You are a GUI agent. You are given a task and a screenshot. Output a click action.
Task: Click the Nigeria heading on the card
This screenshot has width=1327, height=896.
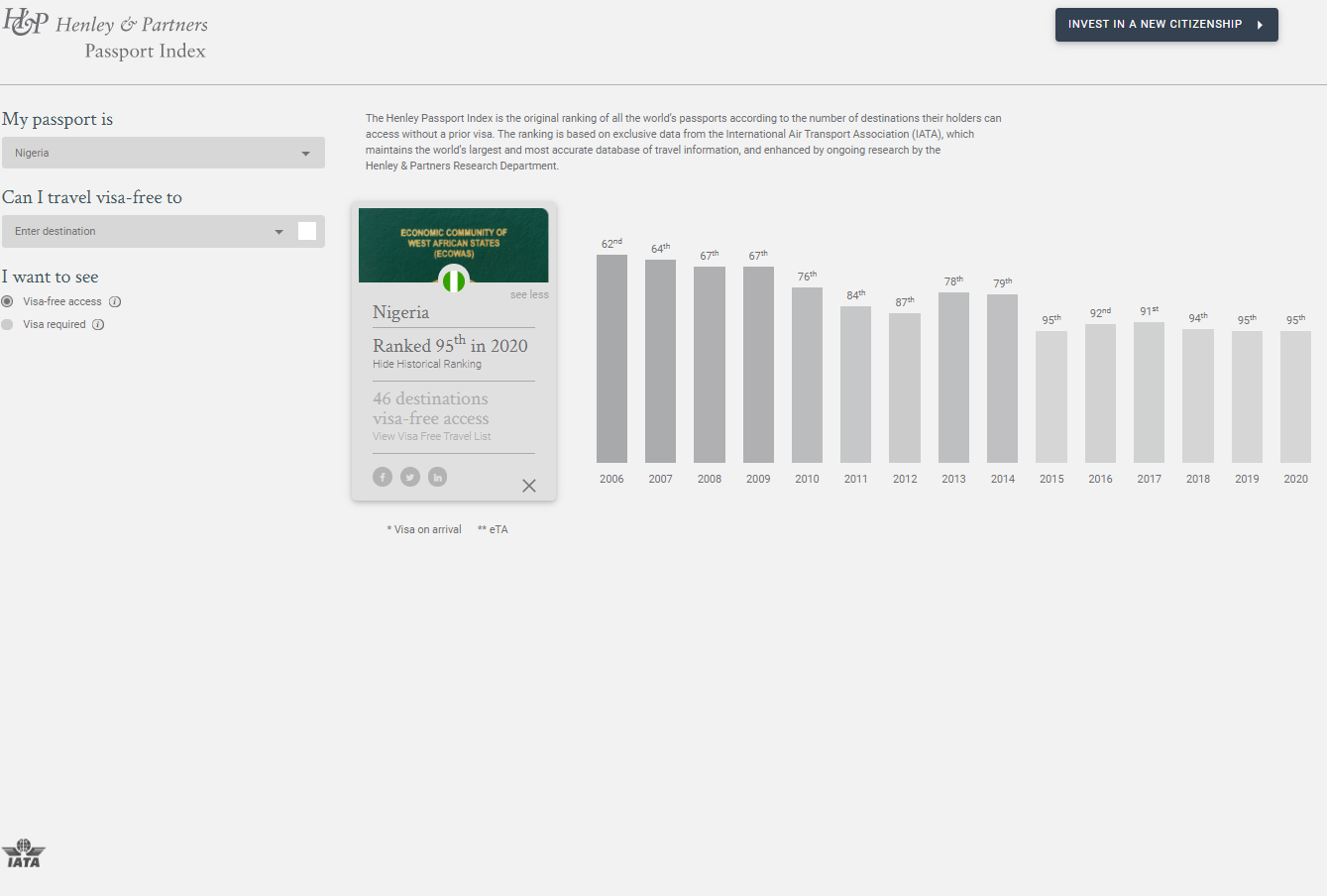tap(400, 312)
